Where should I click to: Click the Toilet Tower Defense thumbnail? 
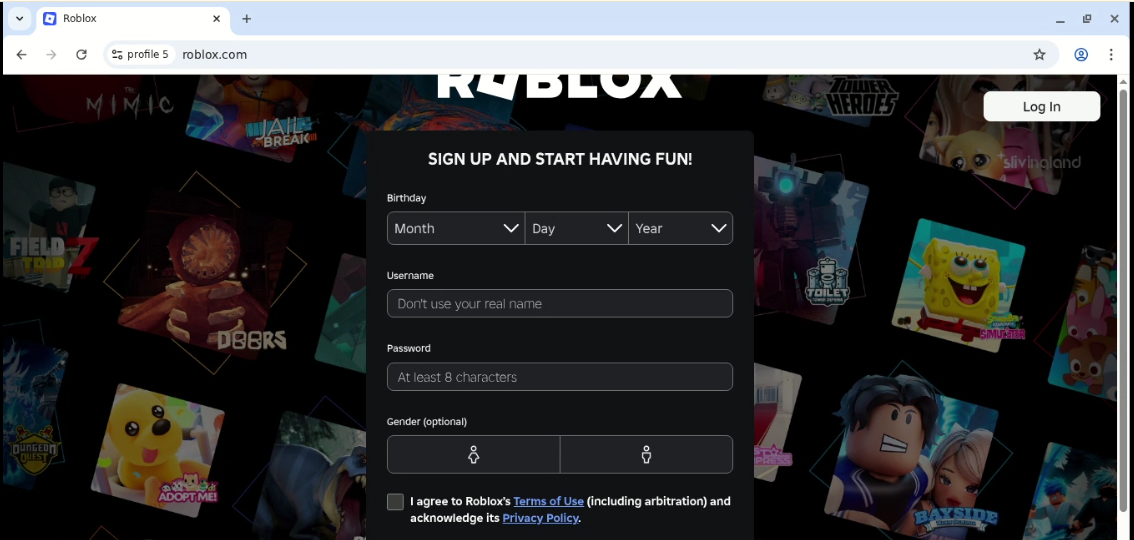[x=810, y=239]
